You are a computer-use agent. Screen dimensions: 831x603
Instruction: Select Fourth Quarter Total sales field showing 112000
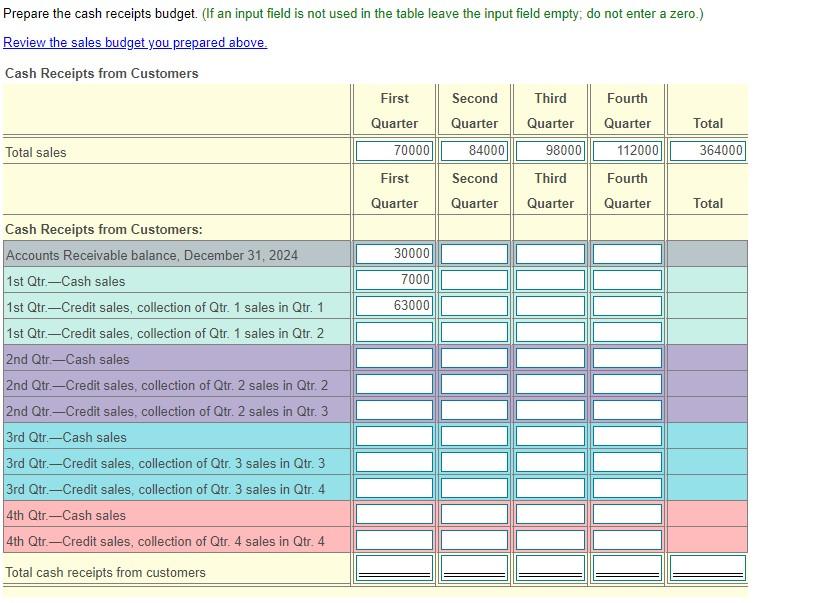click(627, 150)
